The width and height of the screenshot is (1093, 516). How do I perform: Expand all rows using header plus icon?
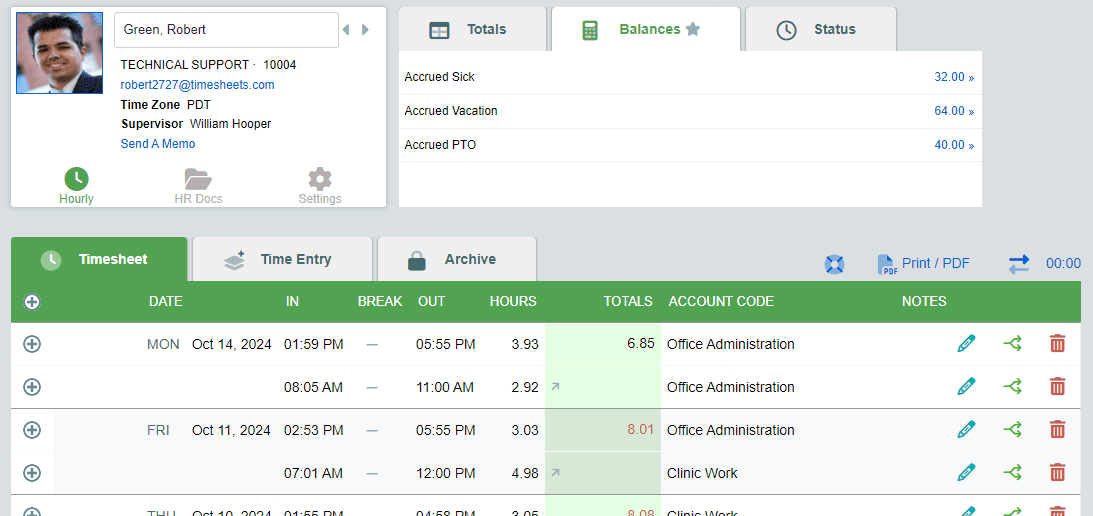point(32,302)
